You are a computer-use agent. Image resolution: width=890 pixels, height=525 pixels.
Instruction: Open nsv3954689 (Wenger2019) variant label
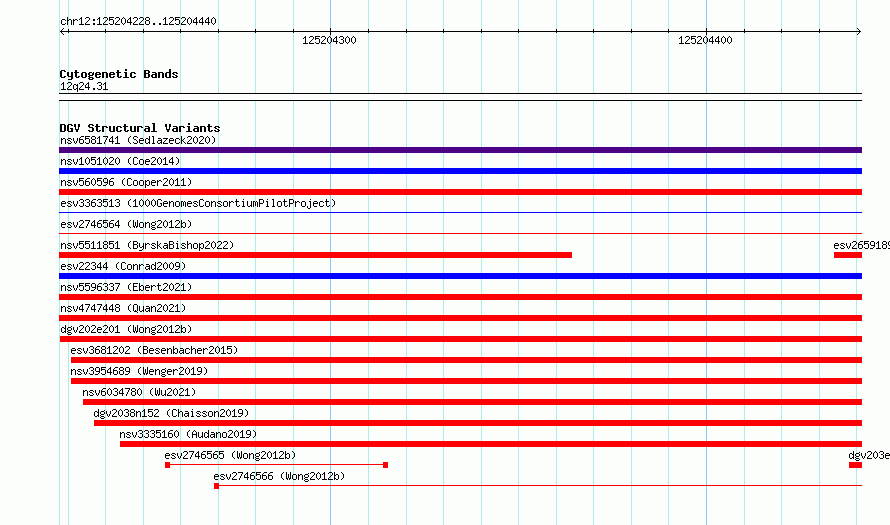[139, 371]
